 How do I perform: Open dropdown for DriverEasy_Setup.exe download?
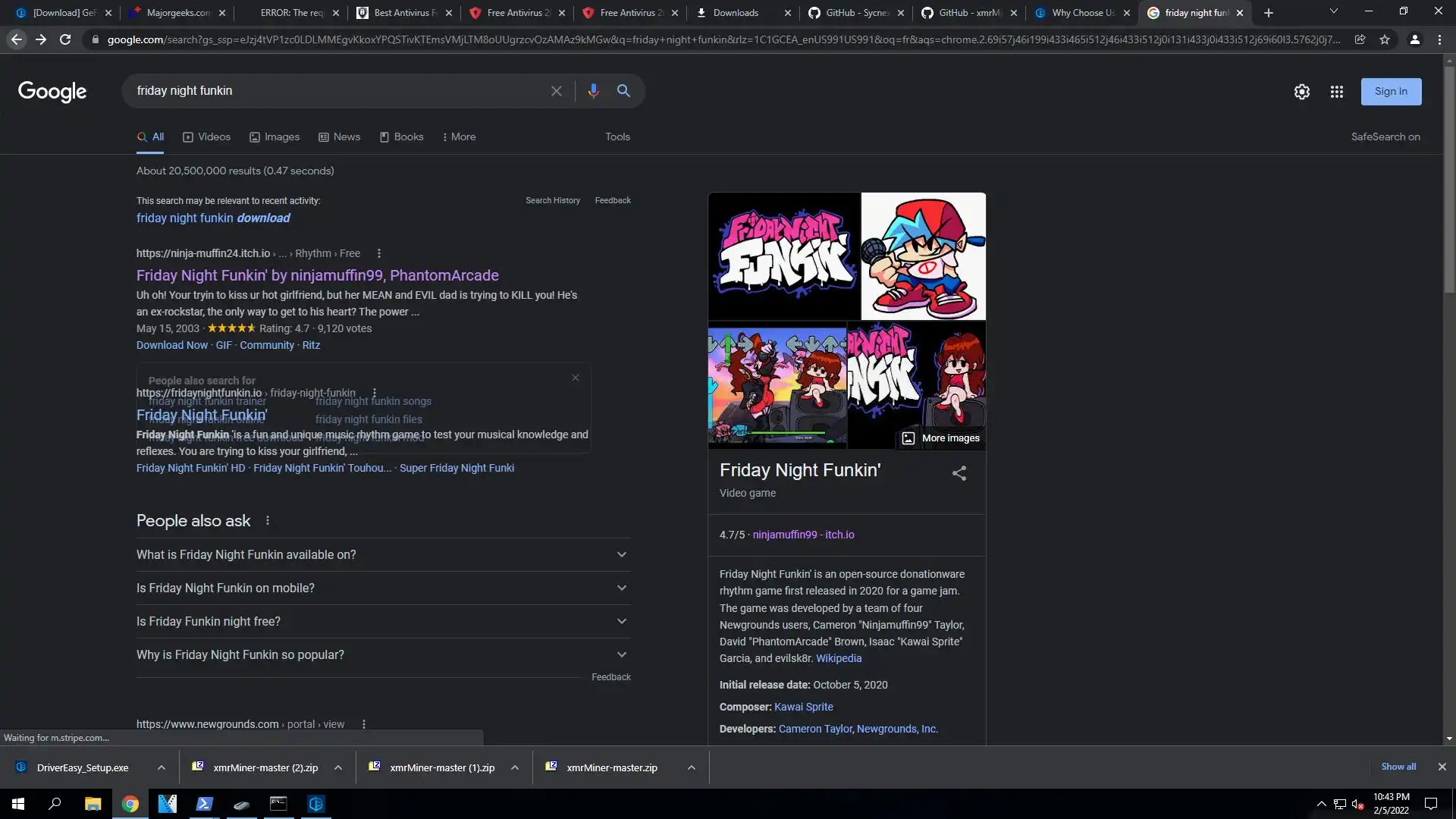click(x=161, y=767)
